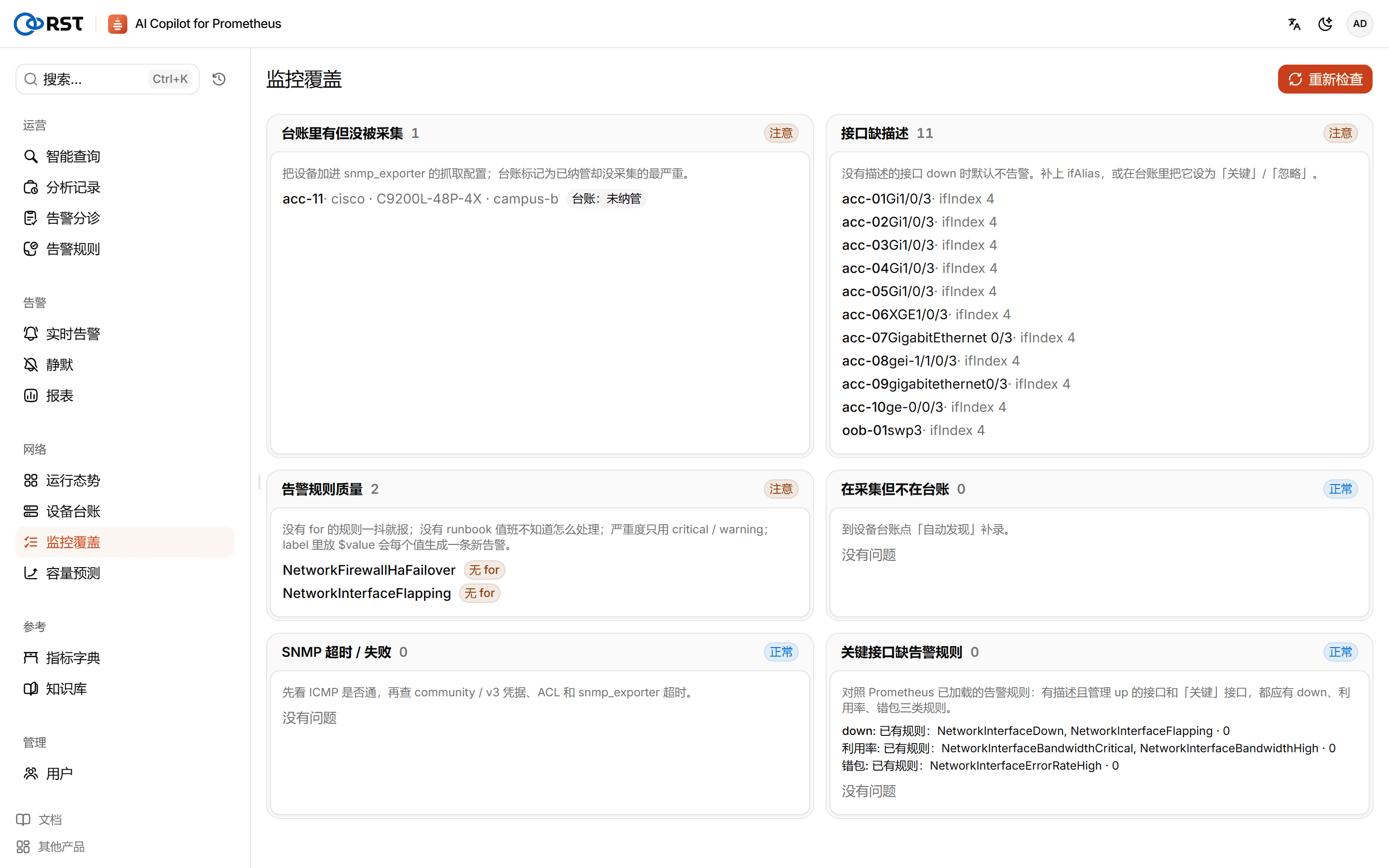
Task: Click the 容量预测 trend icon
Action: pos(31,573)
